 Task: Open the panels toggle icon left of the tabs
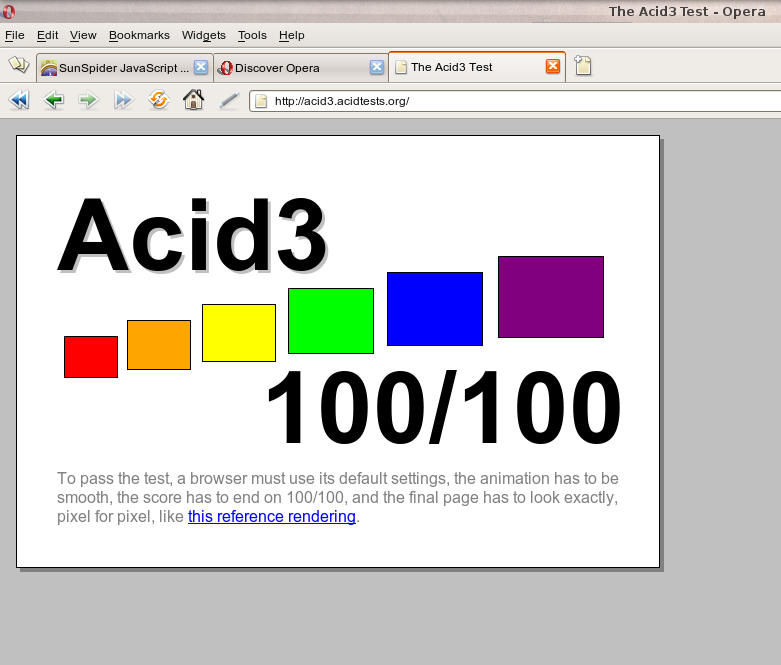(x=19, y=65)
